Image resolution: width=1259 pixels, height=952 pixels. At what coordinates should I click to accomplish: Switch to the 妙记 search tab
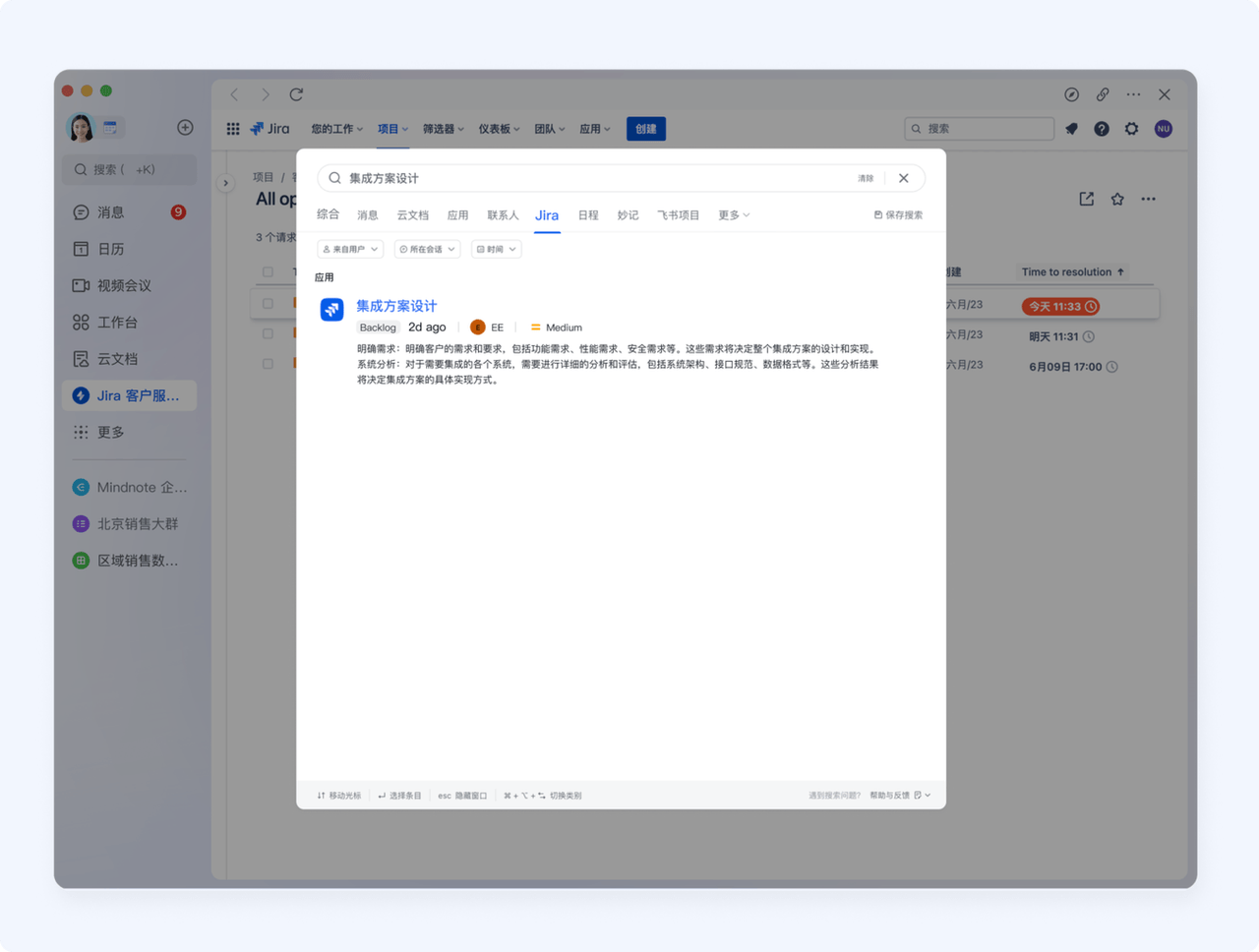pos(628,214)
